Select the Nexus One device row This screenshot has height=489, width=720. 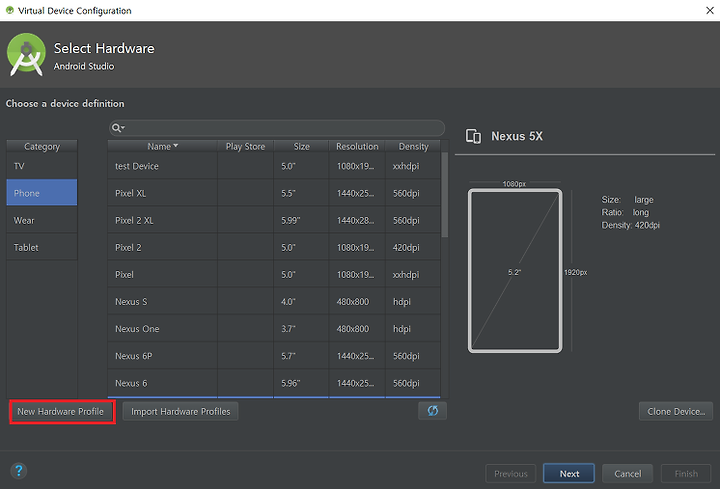tap(274, 328)
